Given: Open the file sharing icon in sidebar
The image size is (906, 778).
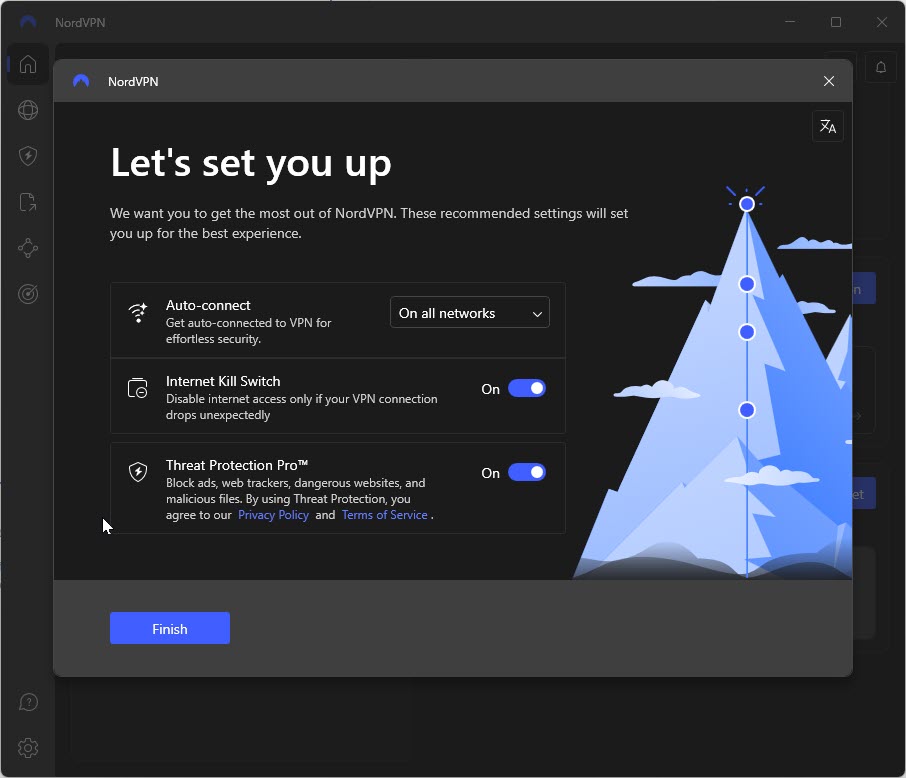Looking at the screenshot, I should coord(28,202).
